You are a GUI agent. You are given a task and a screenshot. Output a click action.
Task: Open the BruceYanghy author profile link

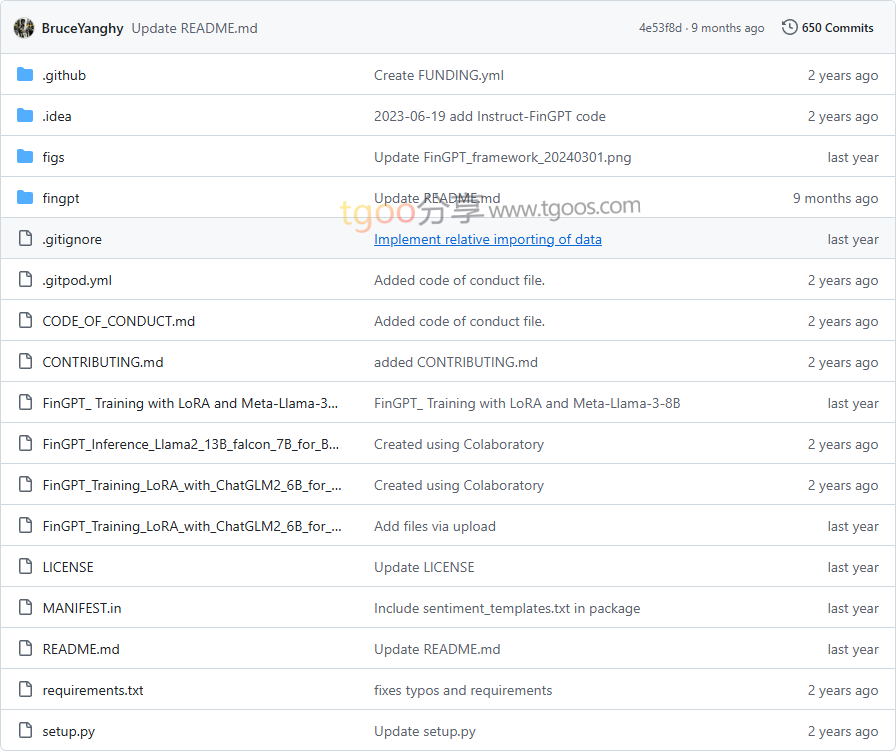[x=82, y=29]
